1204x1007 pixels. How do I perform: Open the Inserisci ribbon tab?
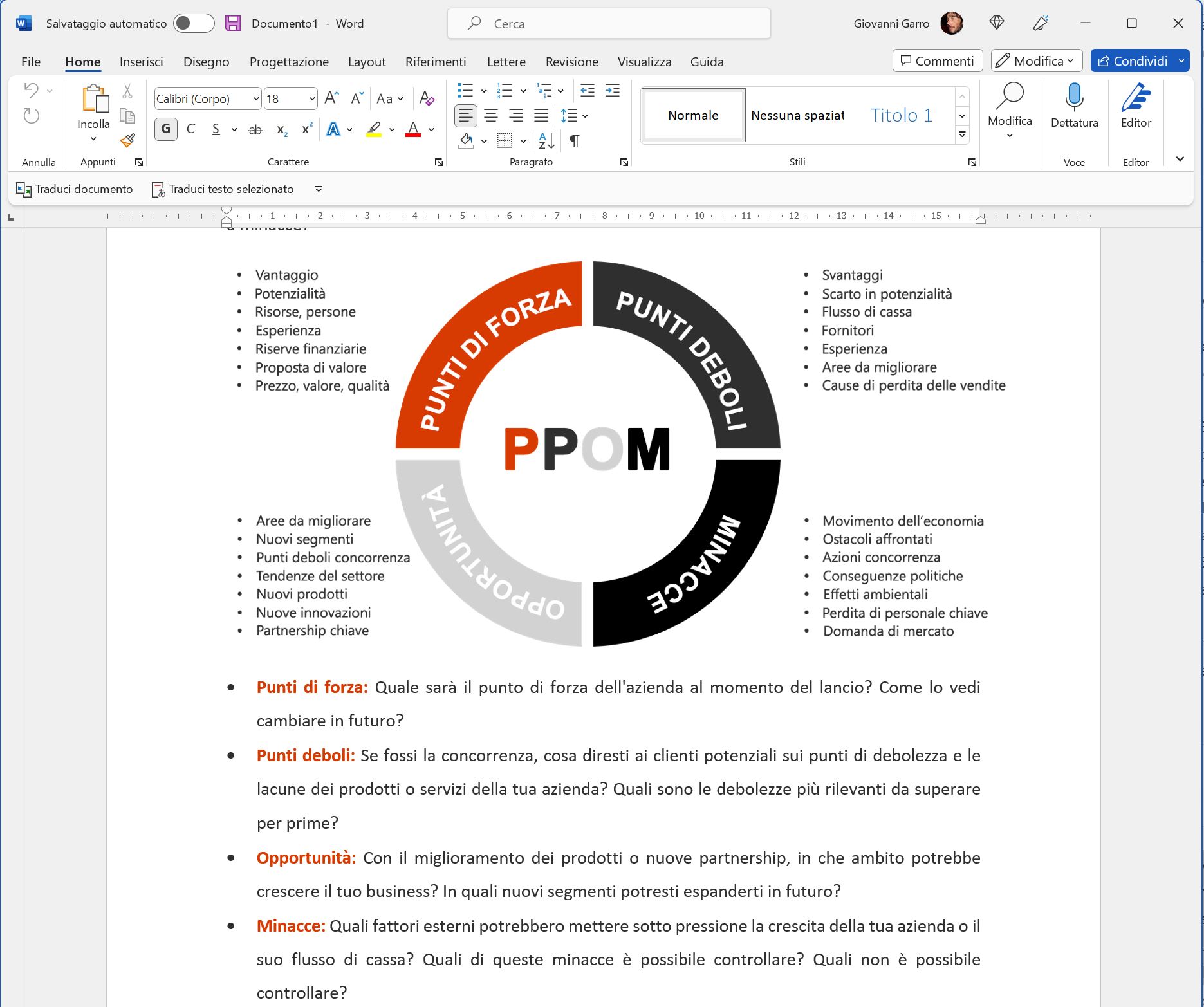tap(141, 61)
